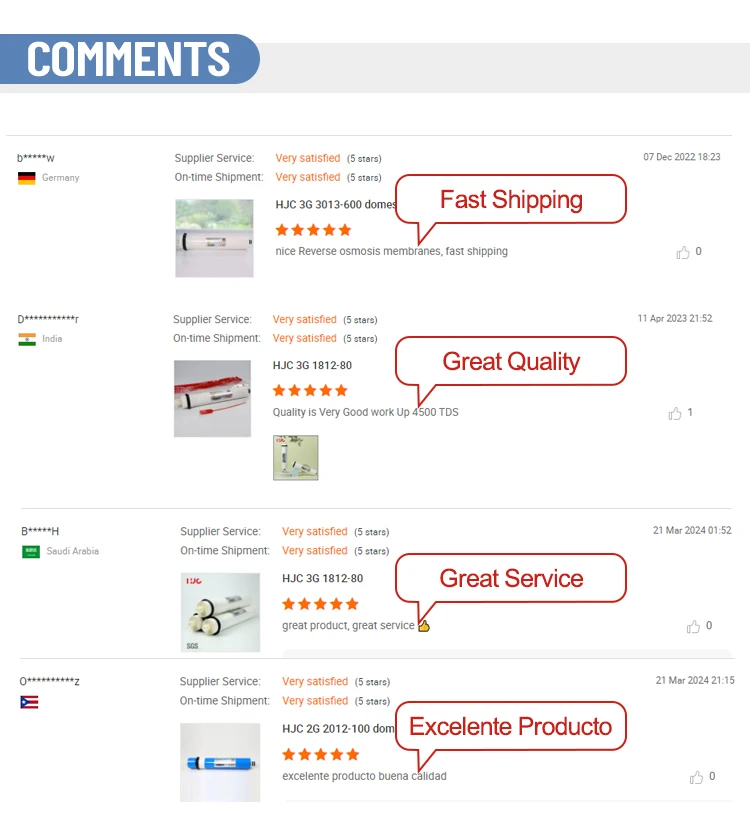Viewport: 750px width, 832px height.
Task: Open HJC 3G 1812-80 title in India review
Action: pyautogui.click(x=312, y=365)
